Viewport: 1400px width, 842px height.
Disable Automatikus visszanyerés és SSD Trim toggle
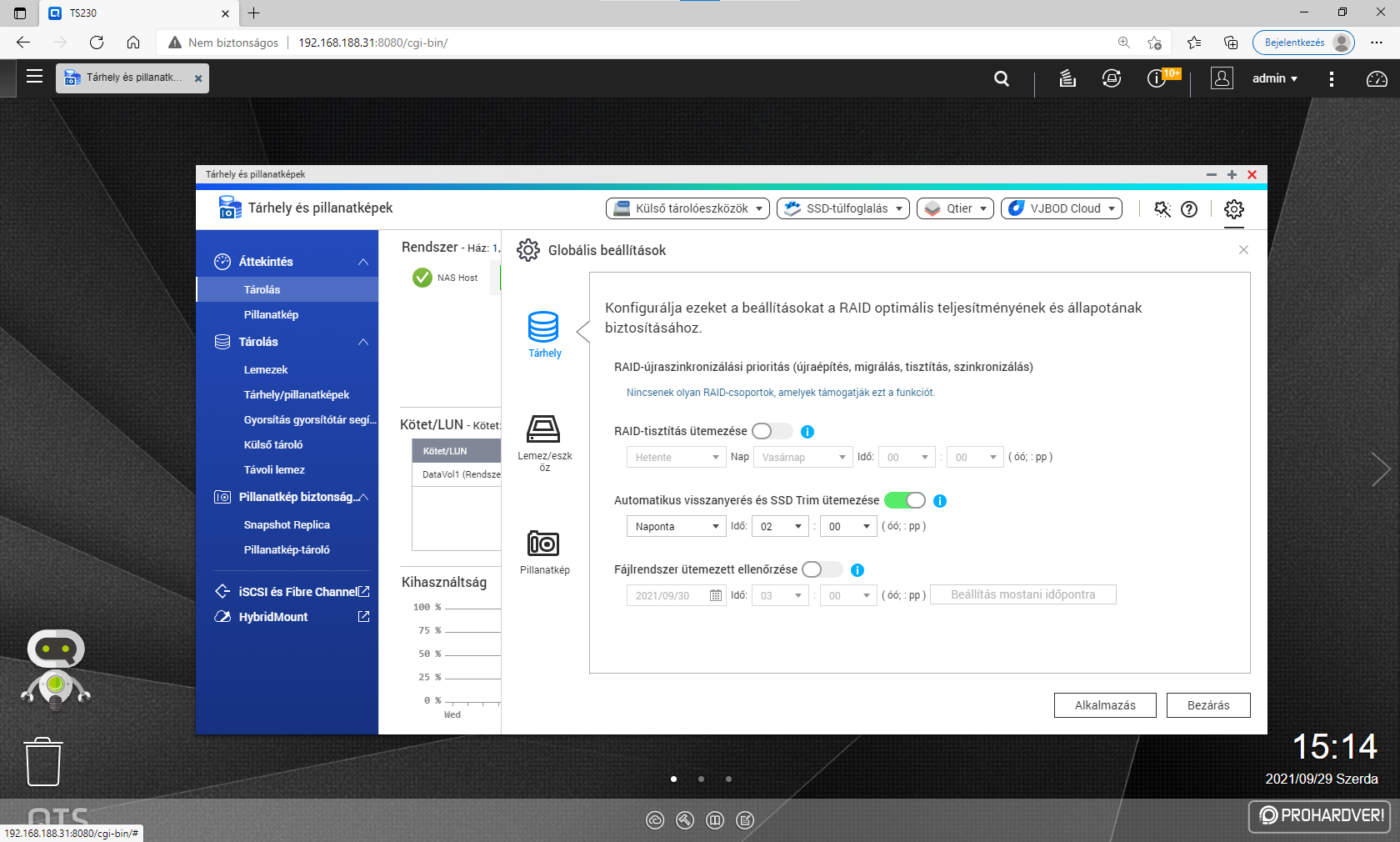coord(905,500)
